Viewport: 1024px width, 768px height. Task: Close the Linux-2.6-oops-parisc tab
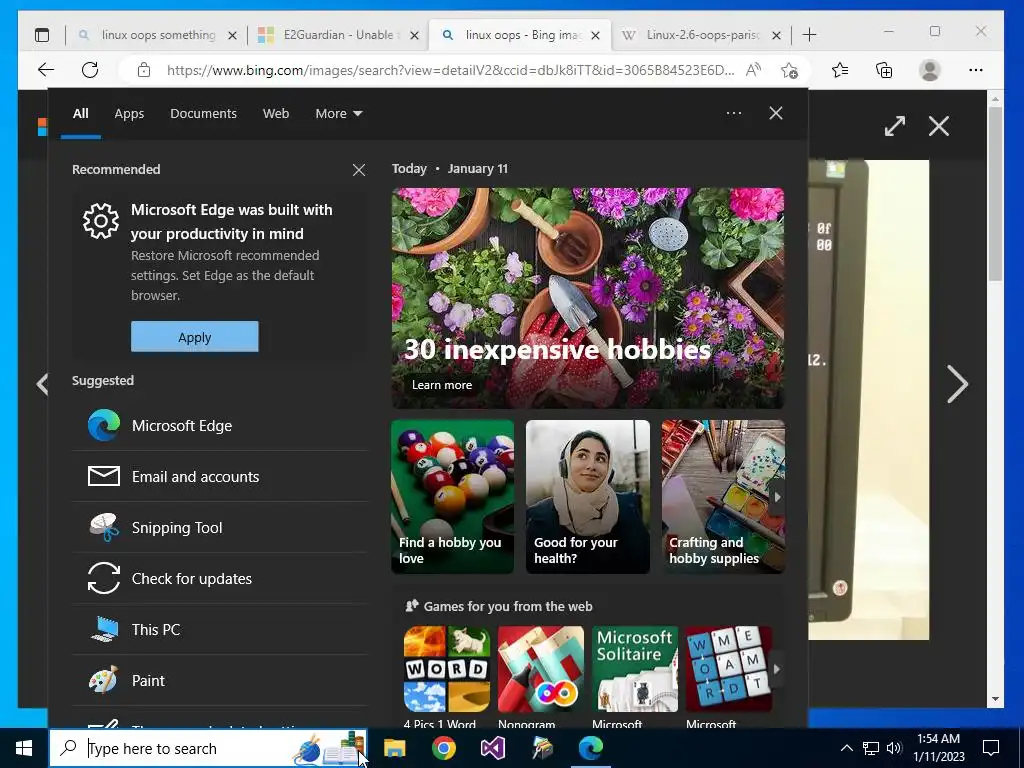point(776,35)
